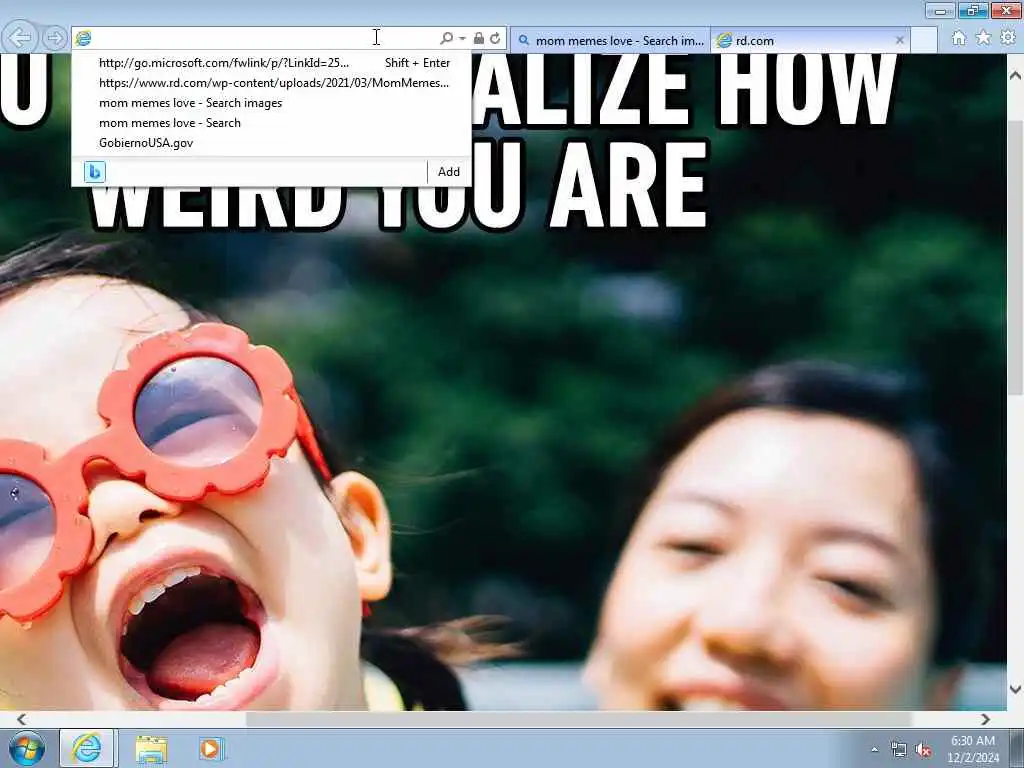Go to Home page via house icon
This screenshot has width=1024, height=768.
pos(959,38)
